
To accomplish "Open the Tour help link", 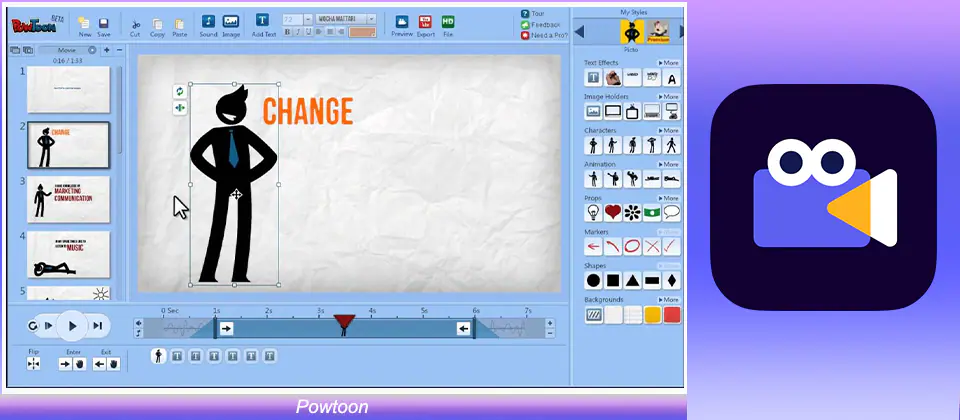I will coord(533,13).
